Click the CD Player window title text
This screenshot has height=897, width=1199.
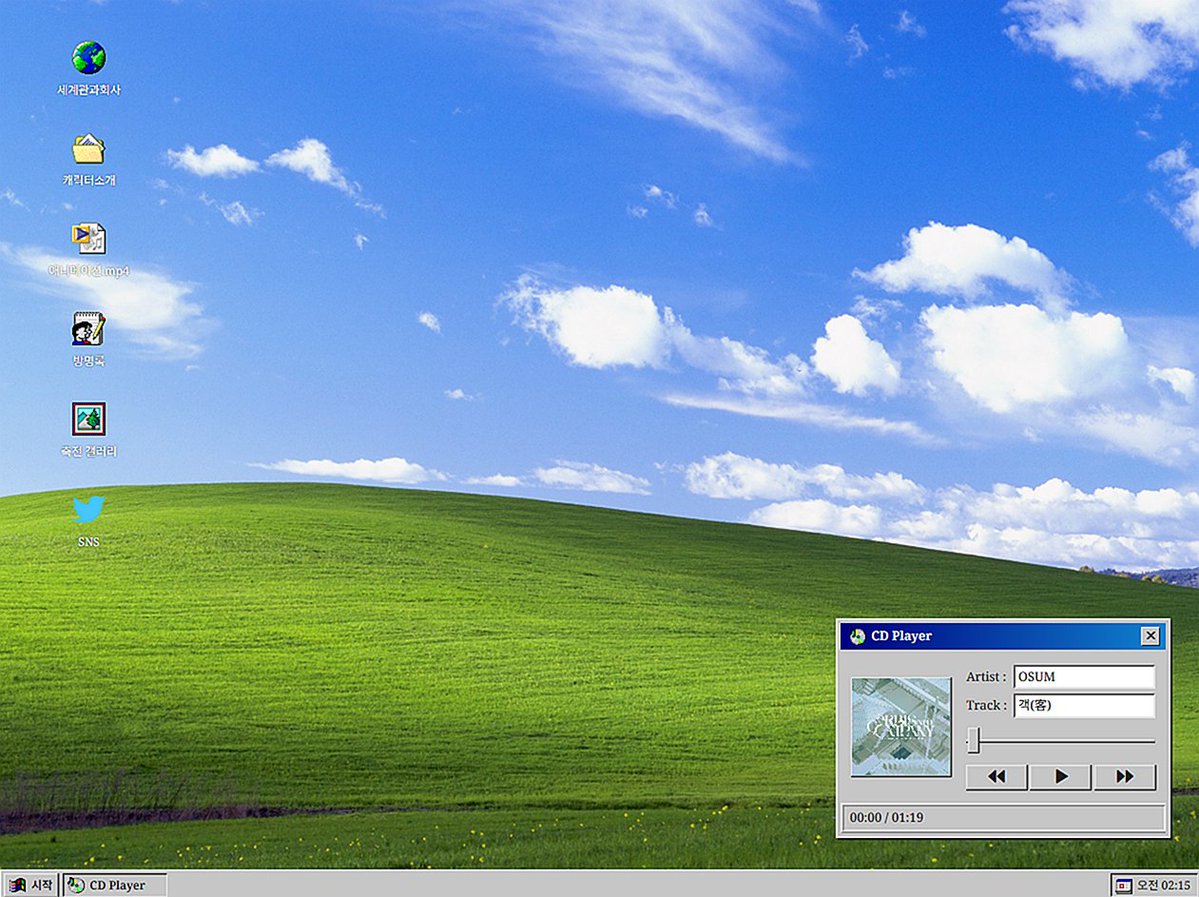point(902,636)
